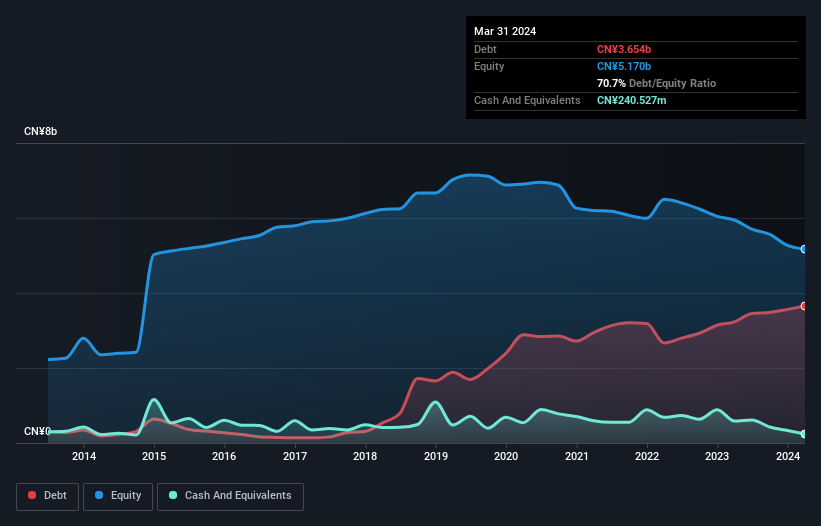821x526 pixels.
Task: Click the 2020 x-axis label
Action: (506, 457)
